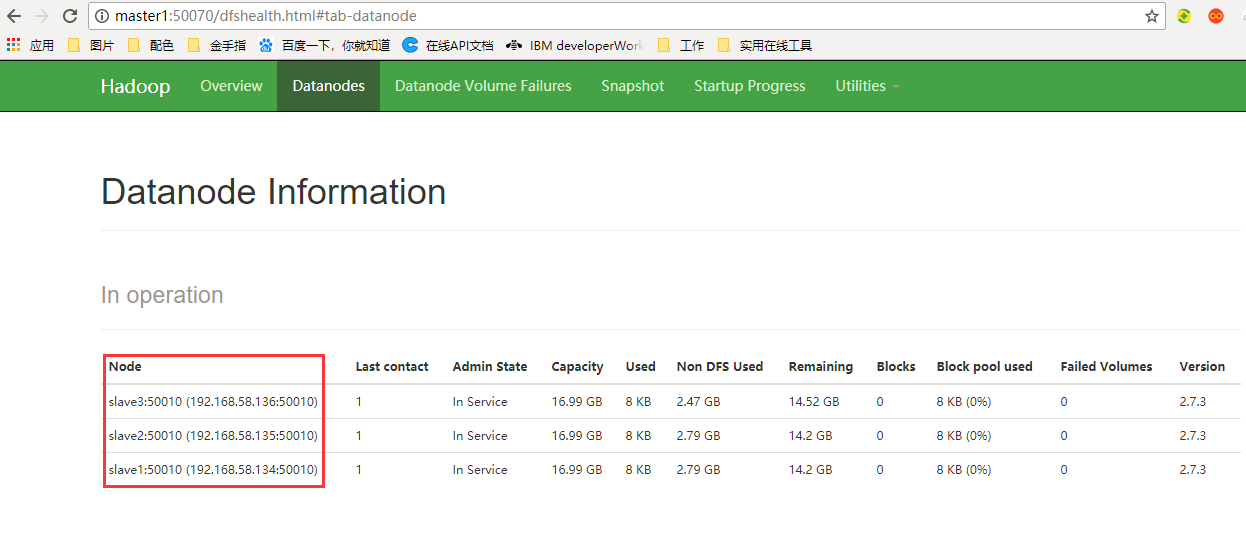Open the 在线API文档 bookmark
Image resolution: width=1246 pixels, height=536 pixels.
click(448, 45)
